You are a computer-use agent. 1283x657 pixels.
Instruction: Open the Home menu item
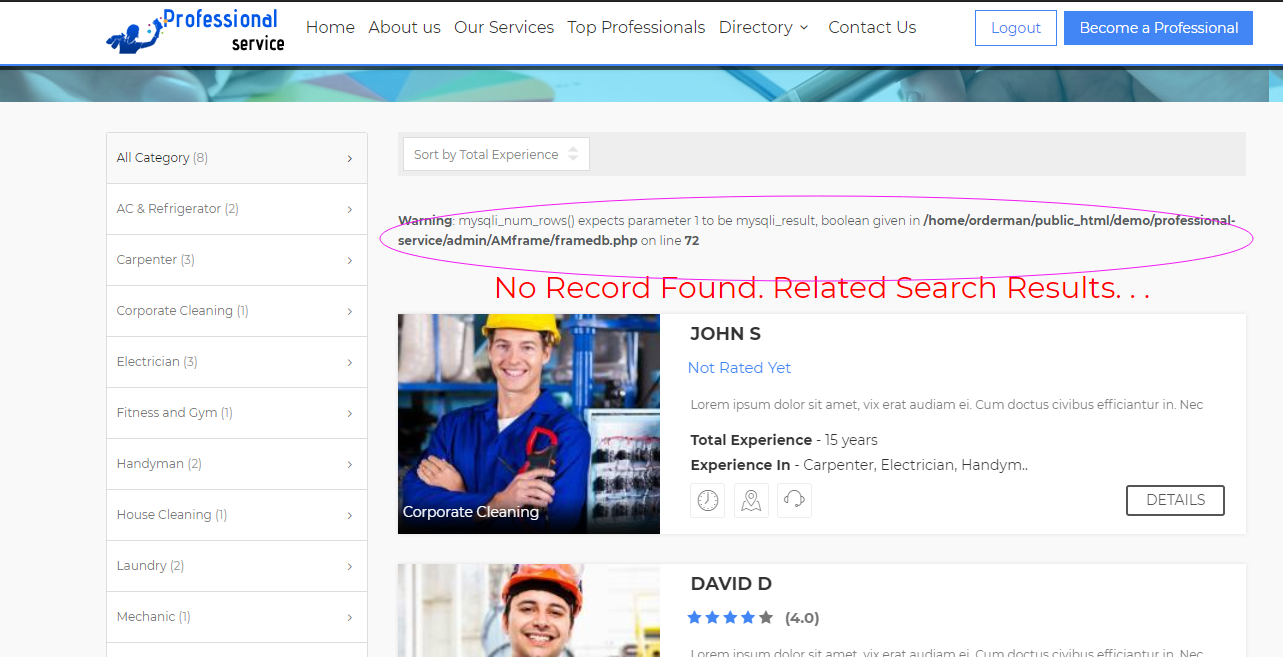point(330,27)
